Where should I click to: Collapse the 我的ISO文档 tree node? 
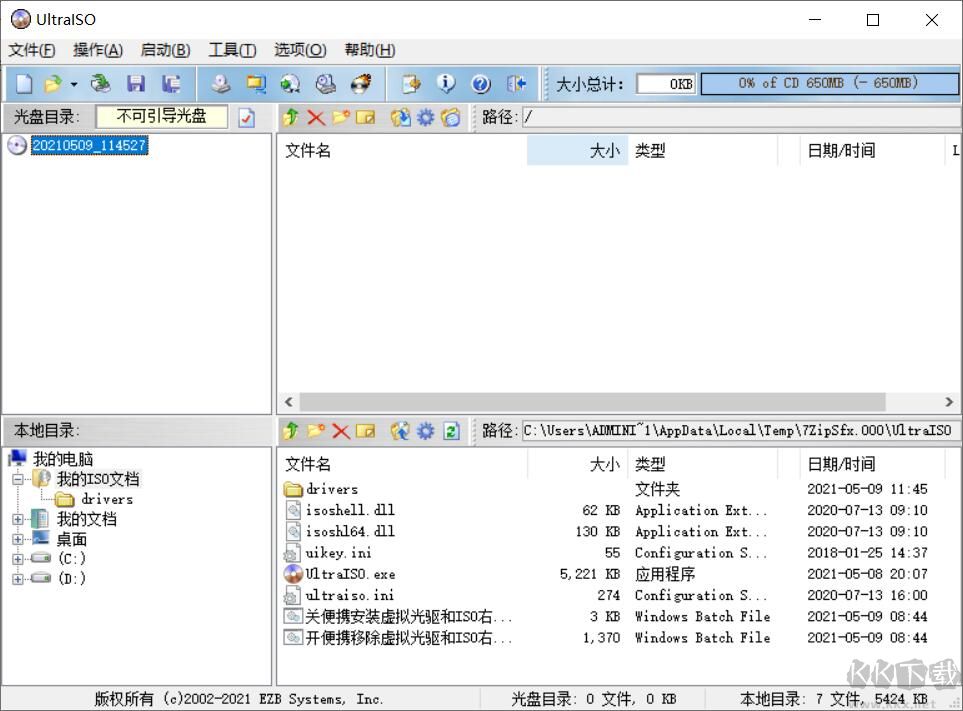point(17,480)
